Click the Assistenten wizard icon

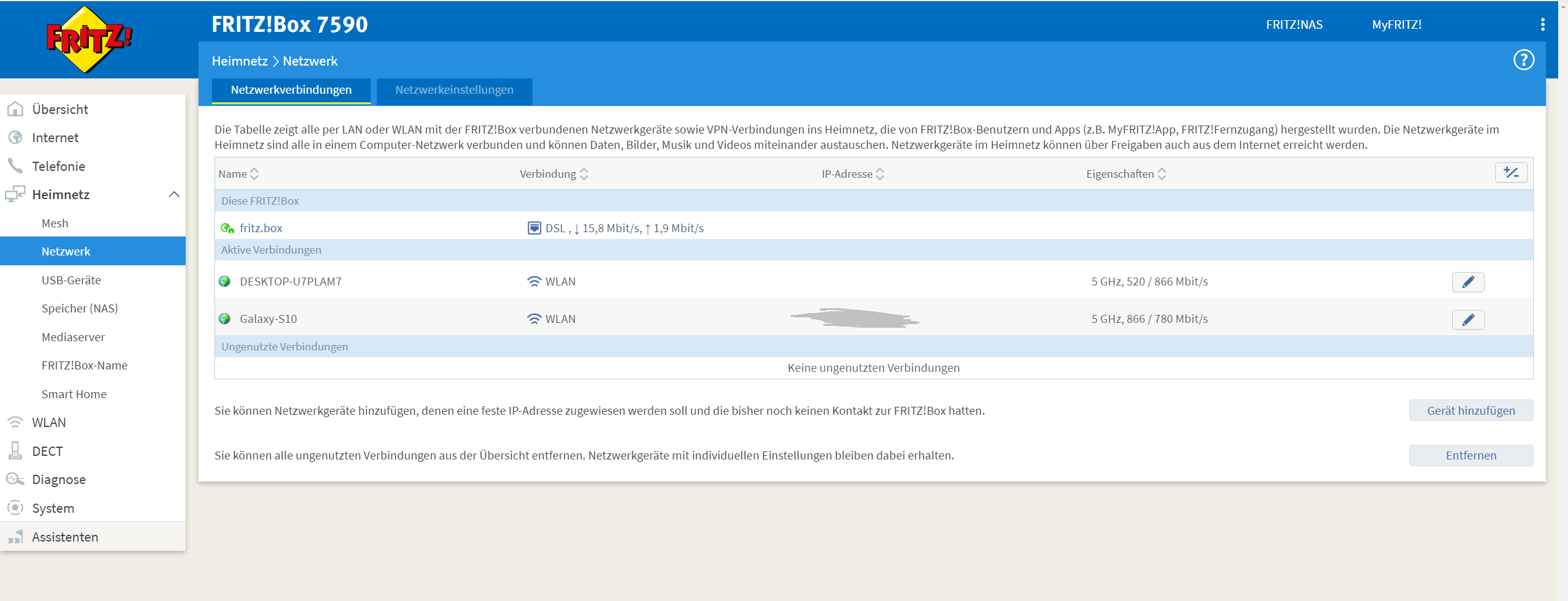pyautogui.click(x=15, y=537)
